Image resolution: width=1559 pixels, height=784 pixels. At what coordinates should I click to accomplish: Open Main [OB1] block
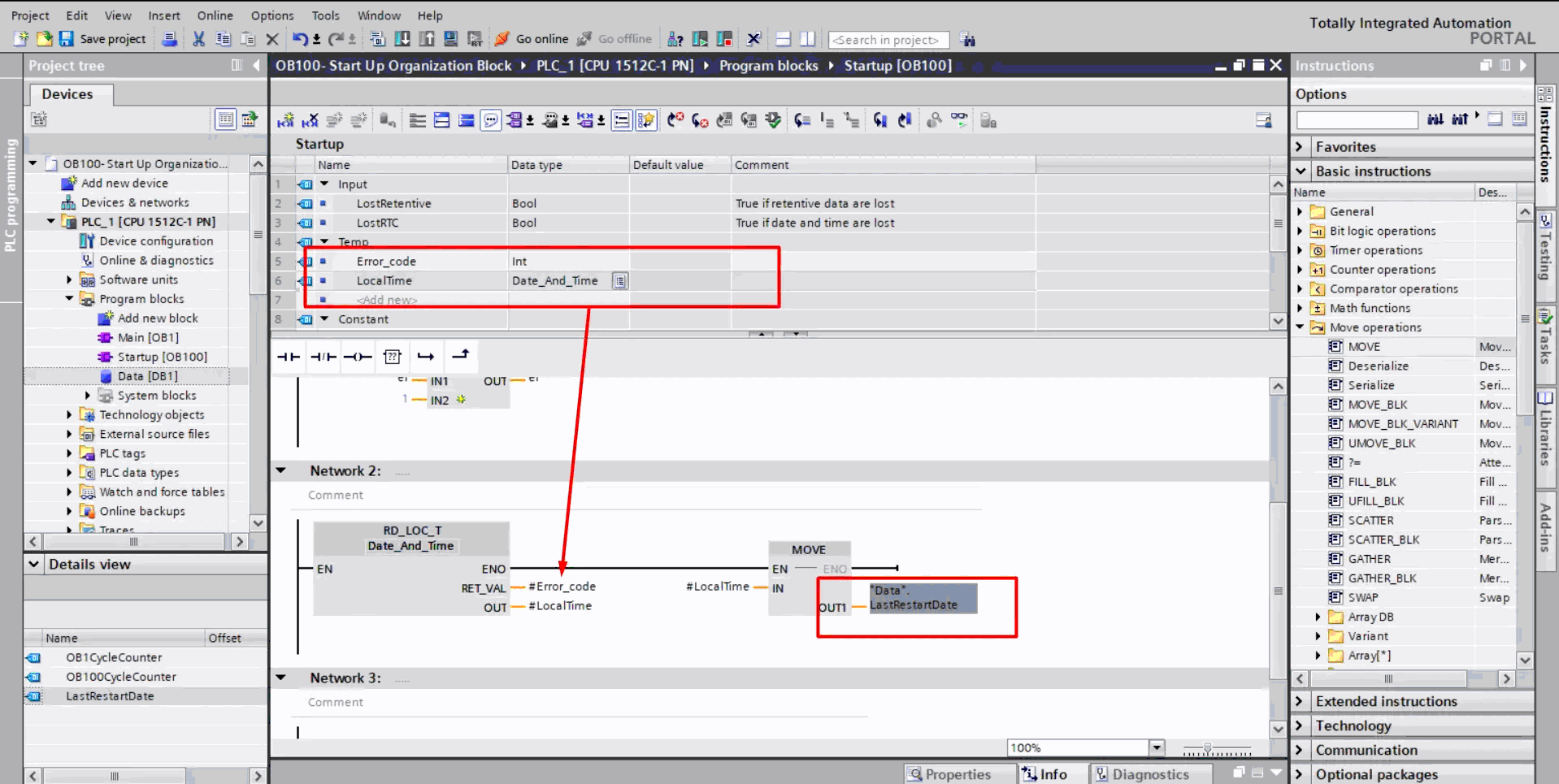[x=148, y=337]
